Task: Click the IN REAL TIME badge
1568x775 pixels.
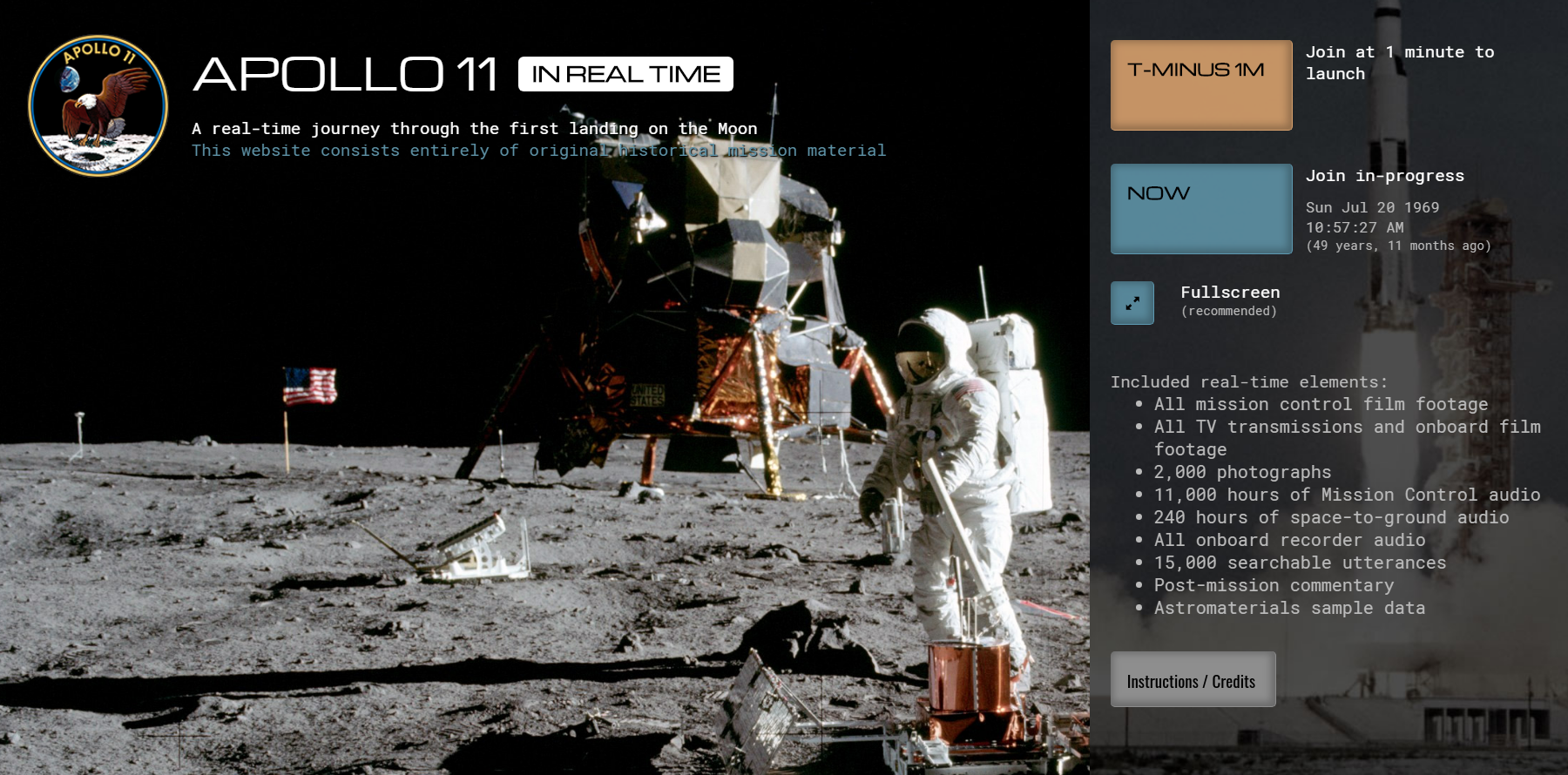Action: click(x=625, y=74)
